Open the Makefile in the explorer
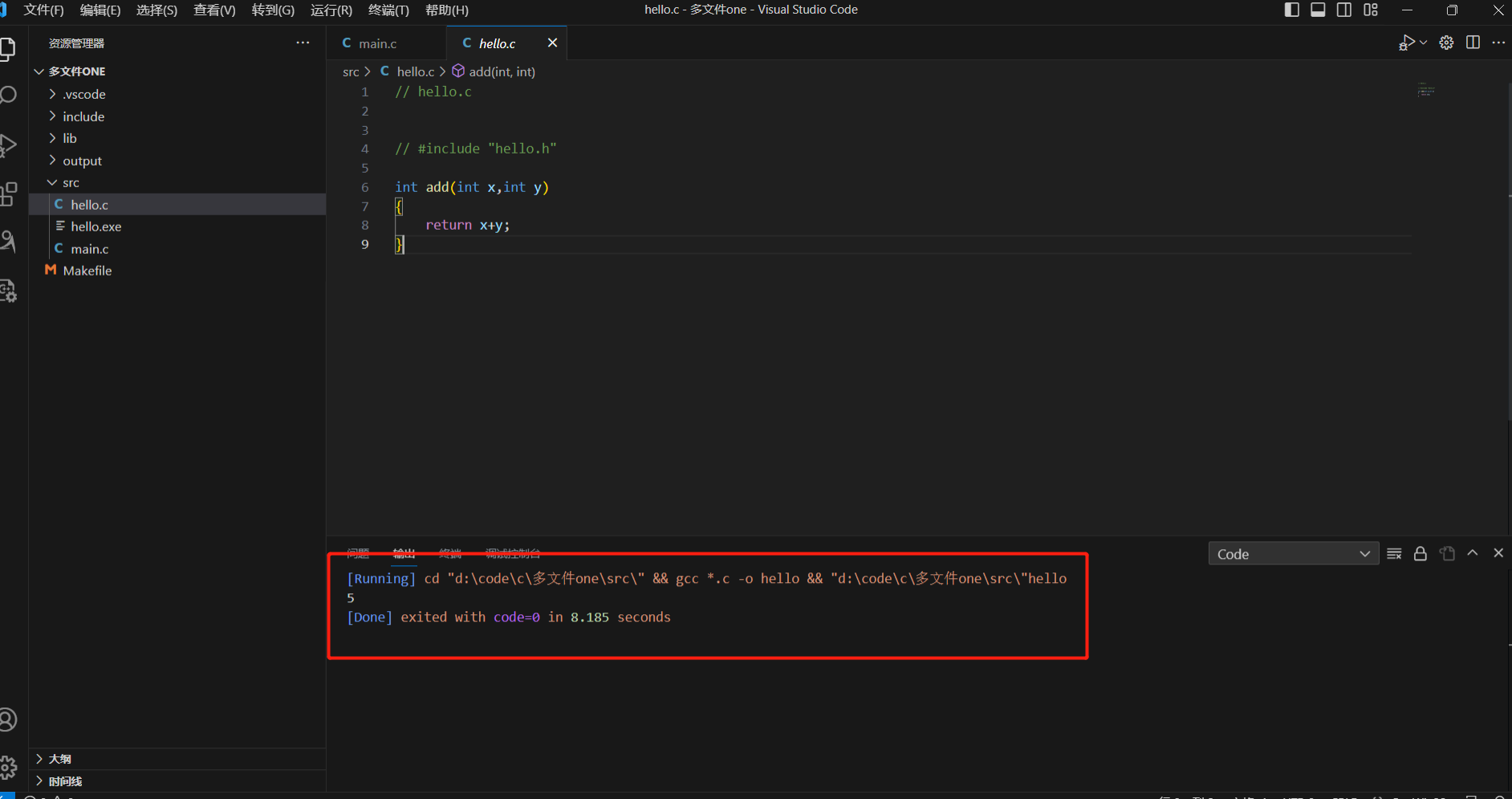Image resolution: width=1512 pixels, height=799 pixels. (177, 271)
